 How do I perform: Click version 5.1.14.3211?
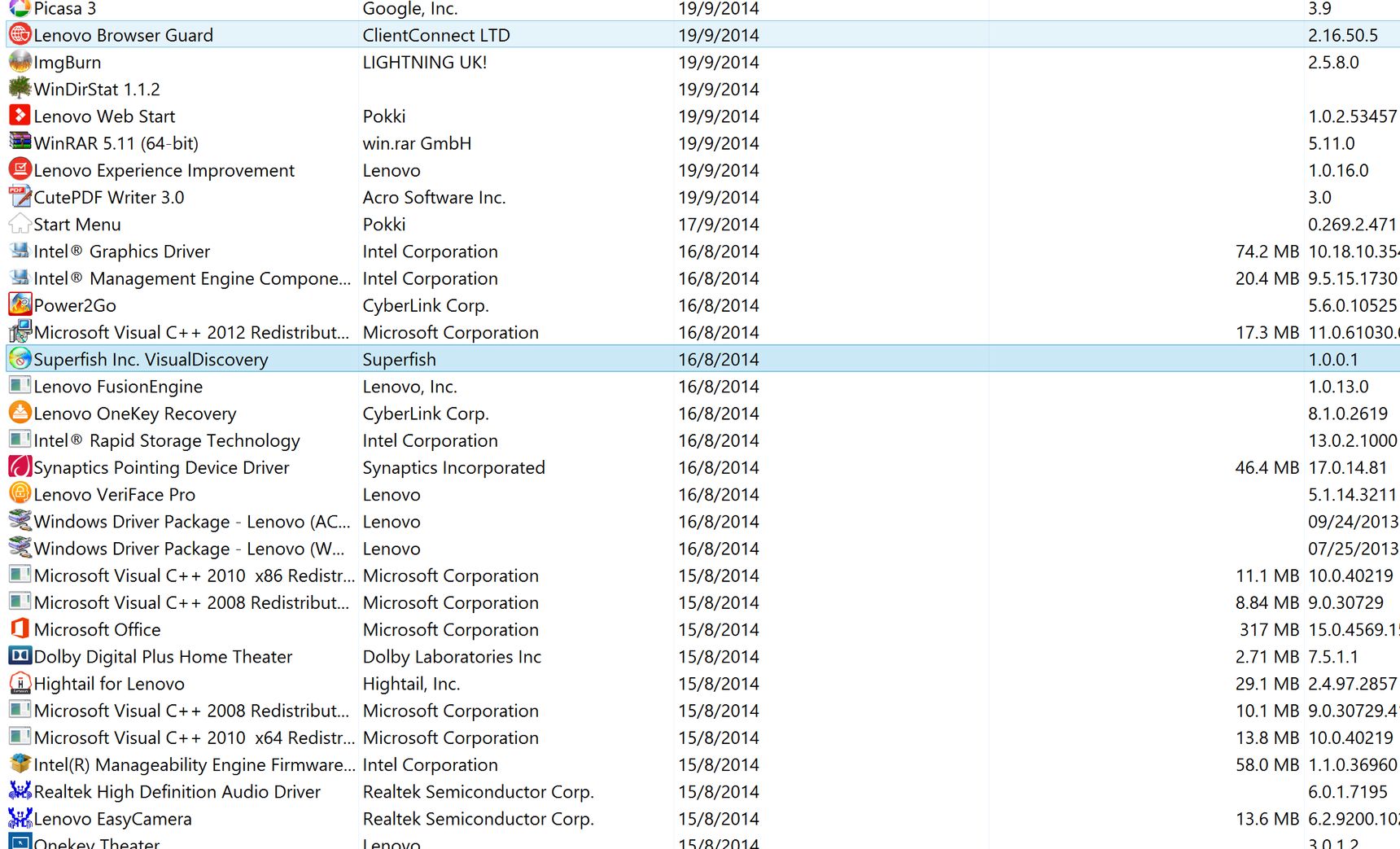click(1353, 494)
